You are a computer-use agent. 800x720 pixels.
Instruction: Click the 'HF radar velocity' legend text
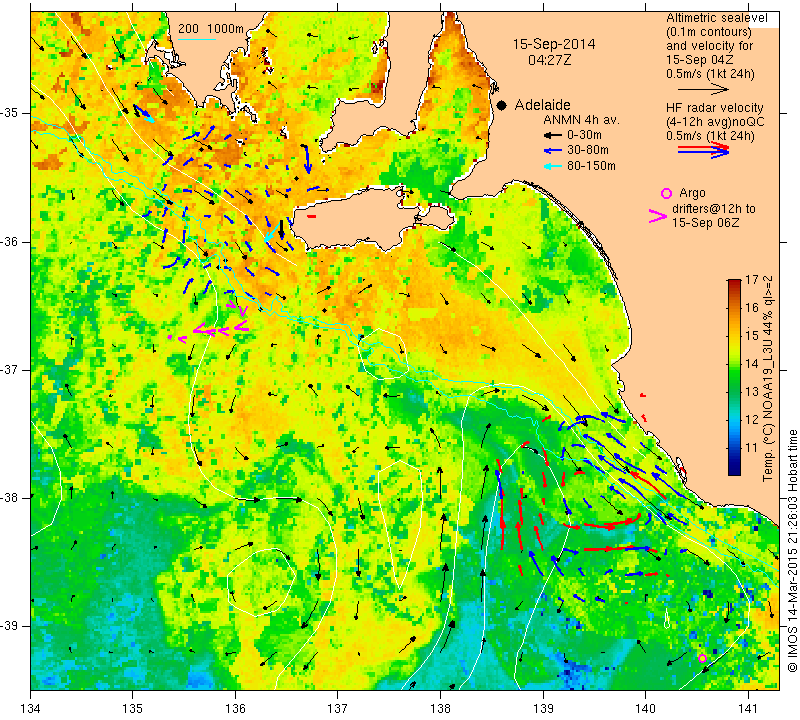pos(714,108)
